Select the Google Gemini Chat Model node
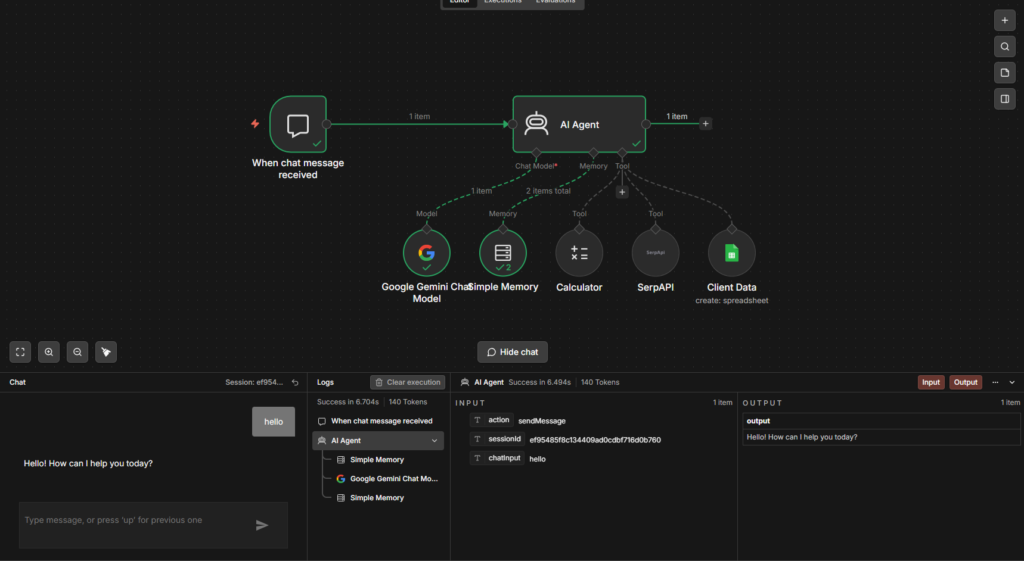The image size is (1024, 561). 426,253
